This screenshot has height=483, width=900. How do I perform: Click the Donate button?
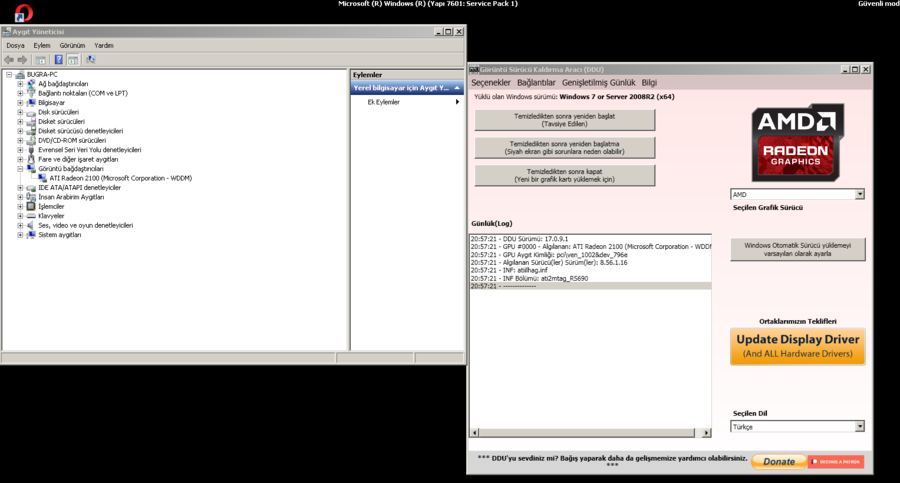(x=779, y=462)
